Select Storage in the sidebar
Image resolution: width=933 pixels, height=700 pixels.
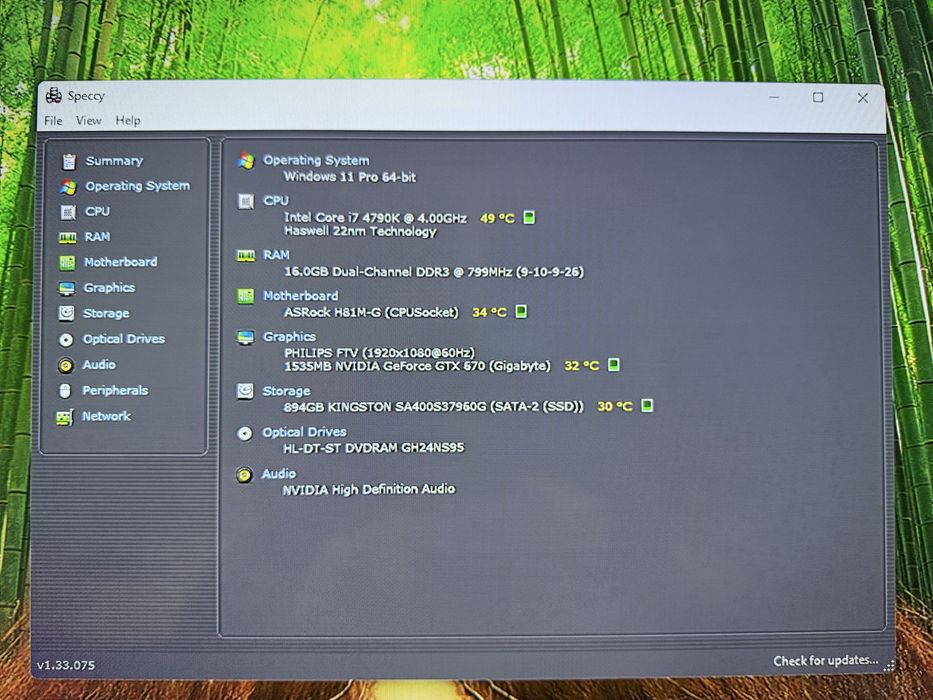106,313
